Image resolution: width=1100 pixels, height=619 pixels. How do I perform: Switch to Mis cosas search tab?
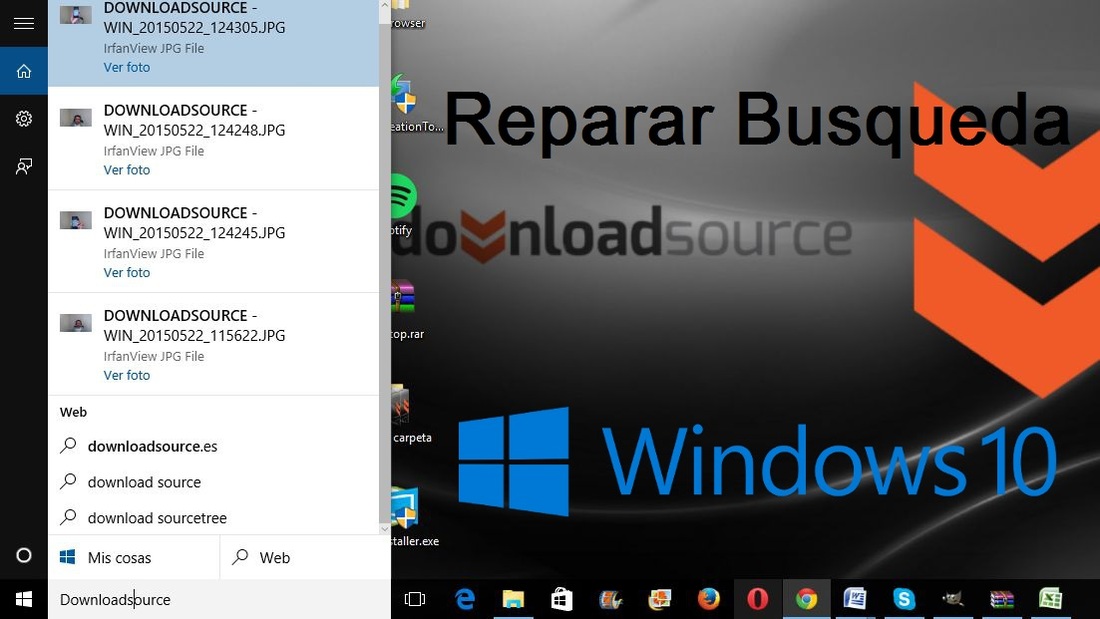pos(133,557)
